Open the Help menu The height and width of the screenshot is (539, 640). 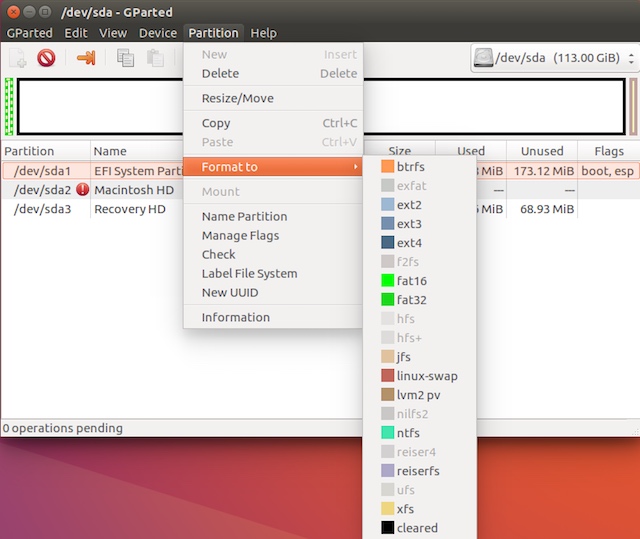(264, 33)
